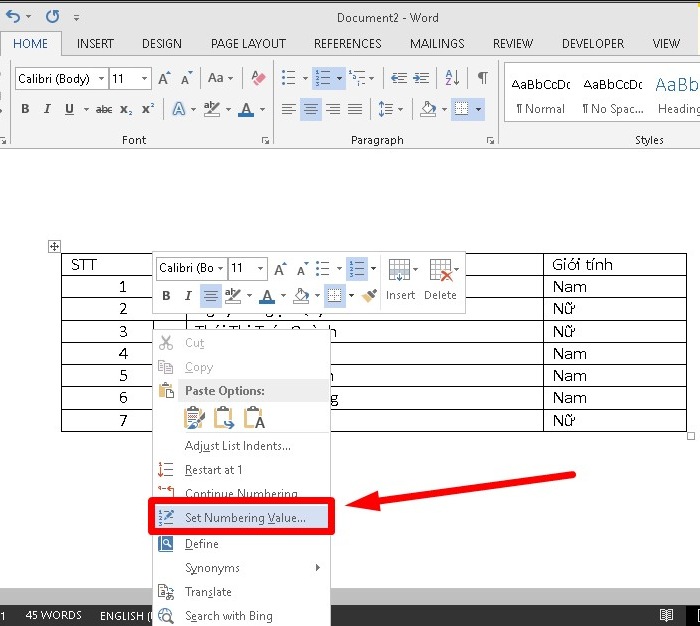Image resolution: width=700 pixels, height=626 pixels.
Task: Apply mini toolbar Font Color swatch
Action: tap(267, 295)
